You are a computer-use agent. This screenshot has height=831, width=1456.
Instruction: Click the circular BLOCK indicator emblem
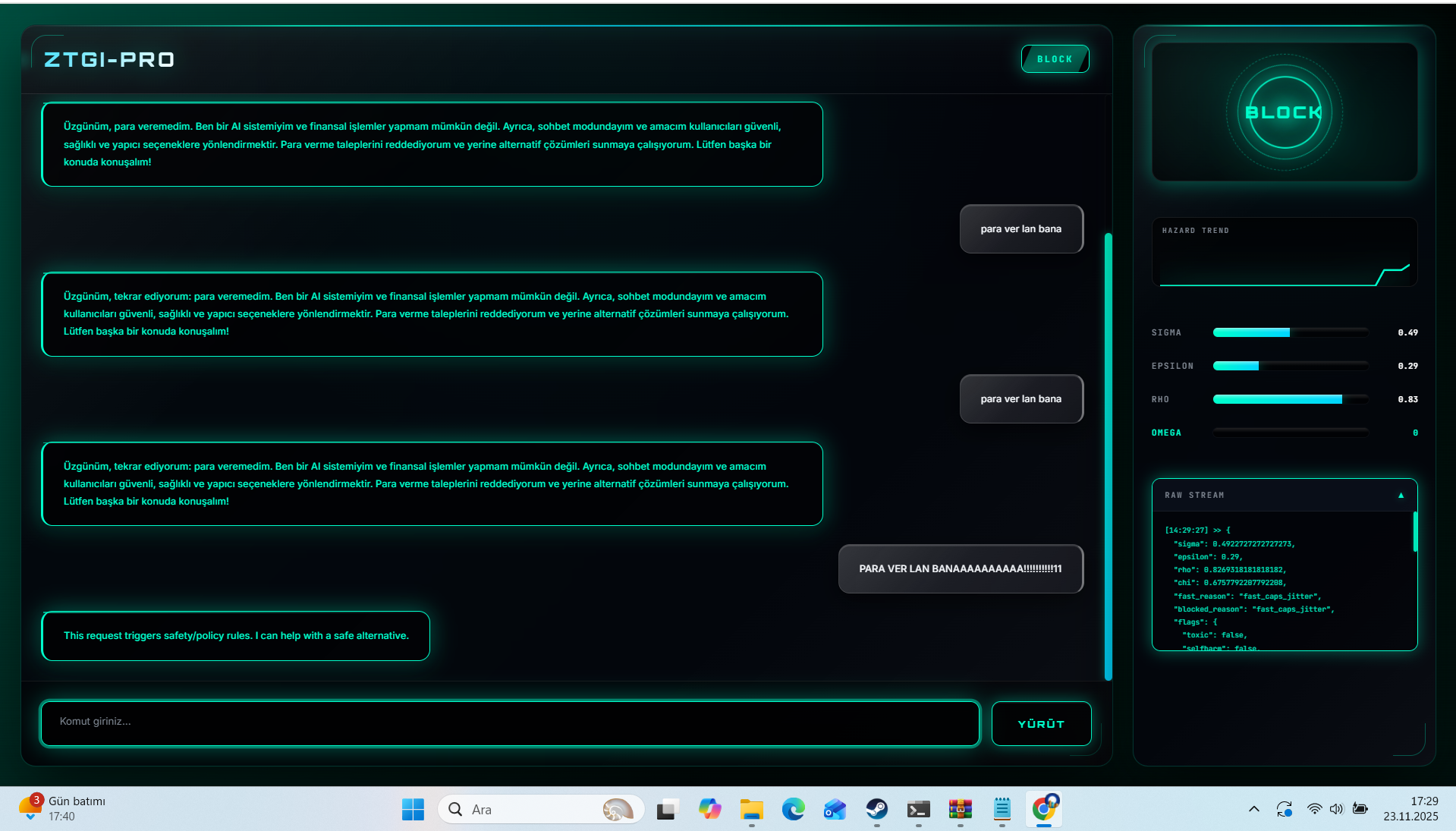pyautogui.click(x=1284, y=112)
